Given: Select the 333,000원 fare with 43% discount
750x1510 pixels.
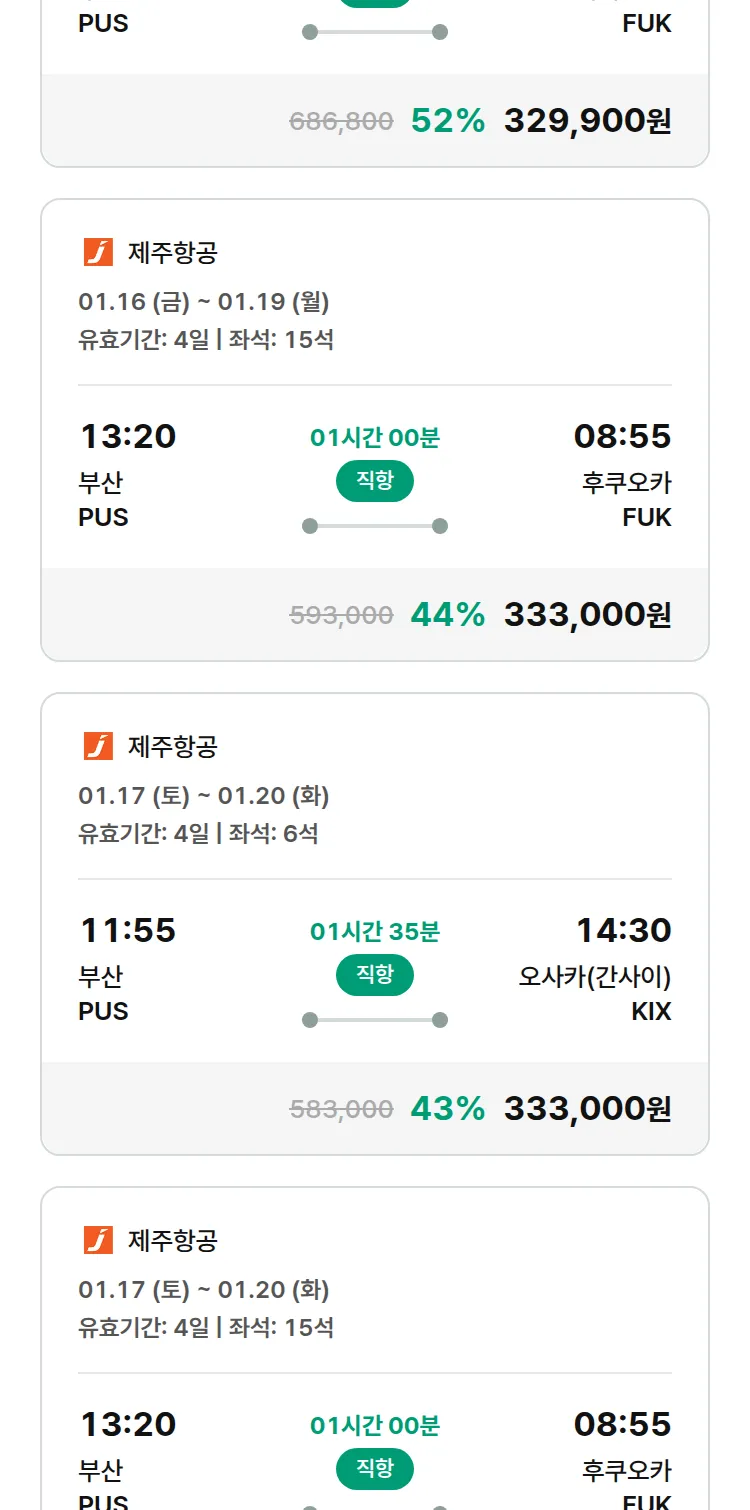Looking at the screenshot, I should click(587, 1109).
